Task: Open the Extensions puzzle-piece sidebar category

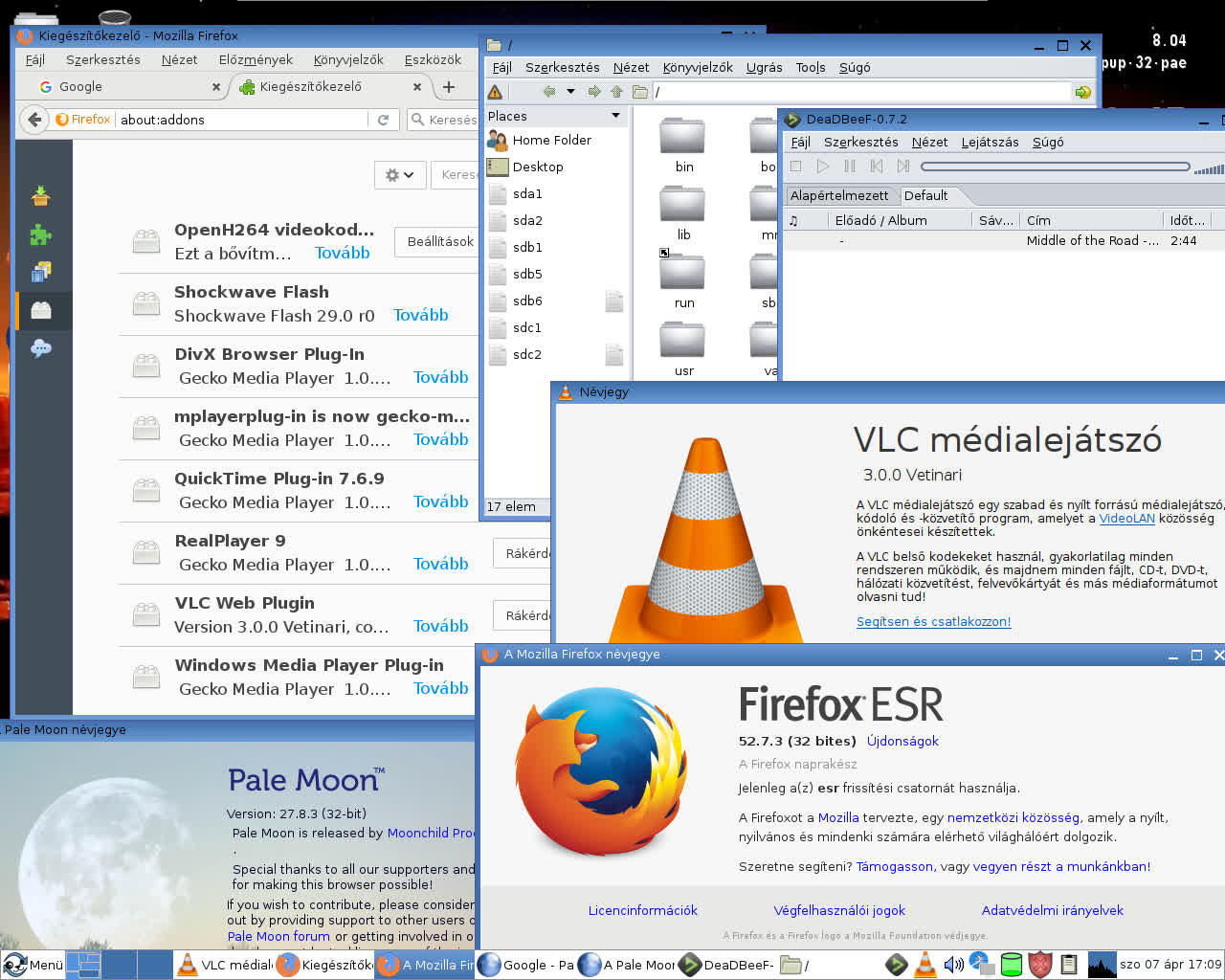Action: (40, 234)
